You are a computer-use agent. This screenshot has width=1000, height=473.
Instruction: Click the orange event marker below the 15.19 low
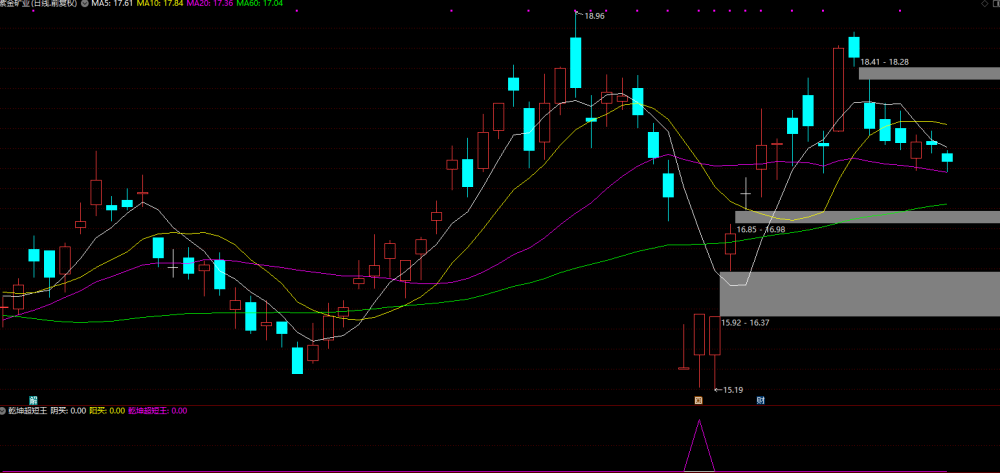[x=698, y=400]
